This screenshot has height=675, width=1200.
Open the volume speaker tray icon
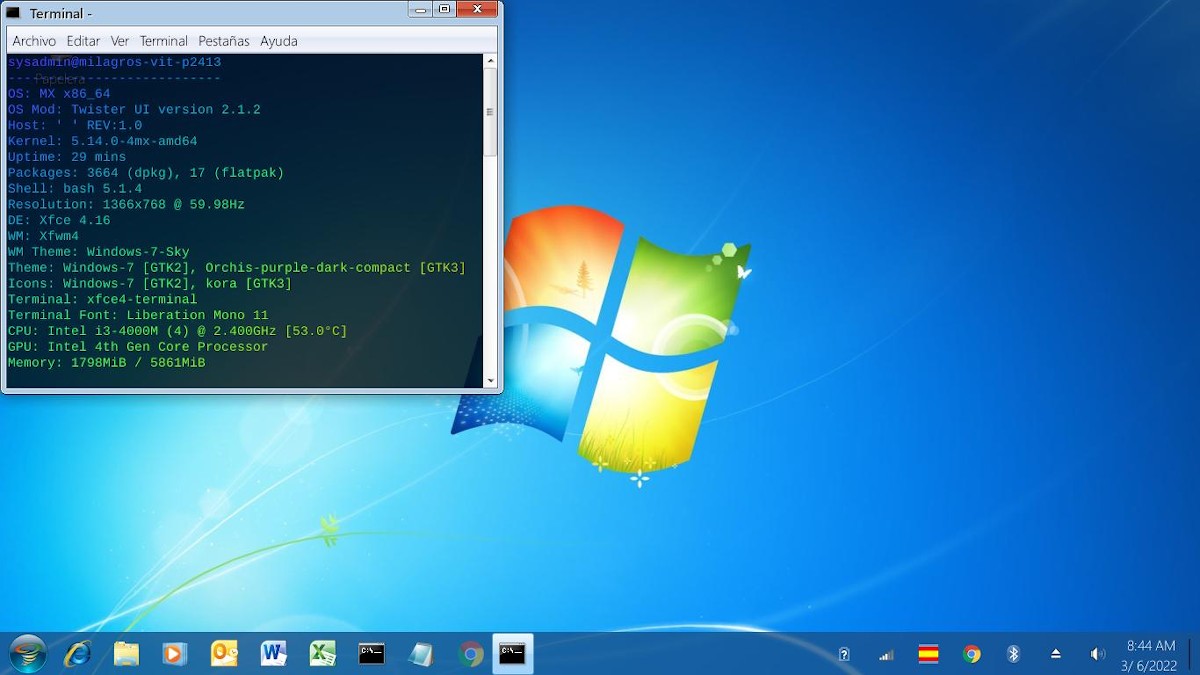click(x=1097, y=654)
